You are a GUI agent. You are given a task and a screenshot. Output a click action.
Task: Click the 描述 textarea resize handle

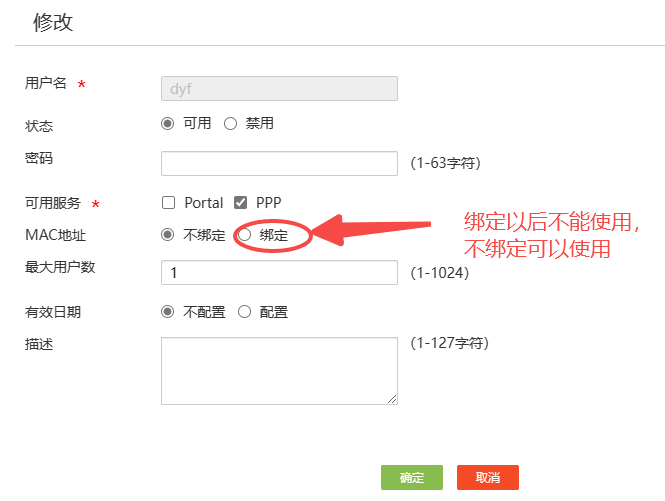point(393,399)
